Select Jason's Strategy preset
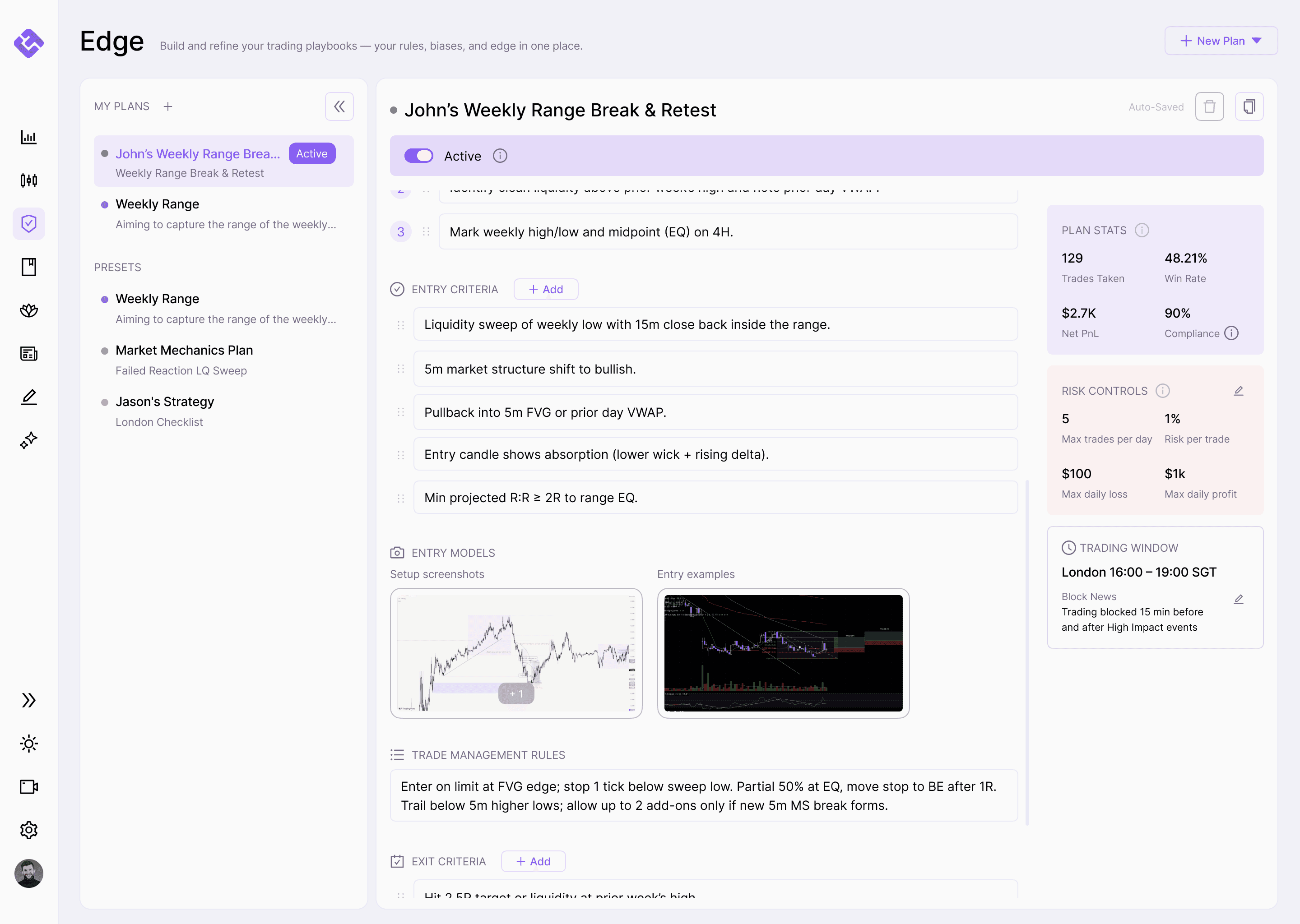 coord(164,402)
